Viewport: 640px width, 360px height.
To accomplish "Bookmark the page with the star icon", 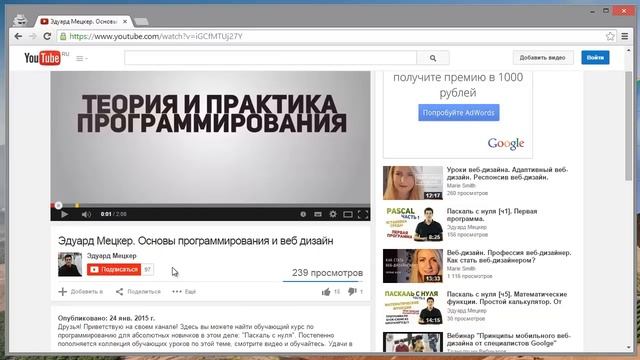I will pyautogui.click(x=610, y=36).
